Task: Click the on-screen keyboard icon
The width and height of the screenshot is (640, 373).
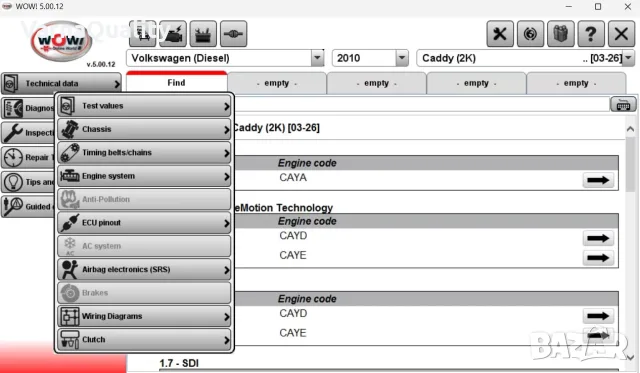Action: [623, 104]
